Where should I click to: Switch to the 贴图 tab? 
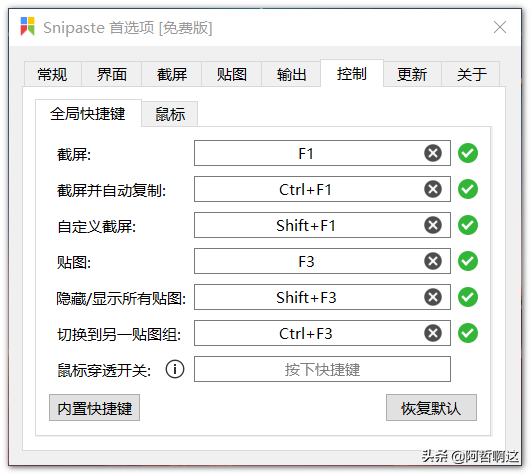tap(232, 74)
